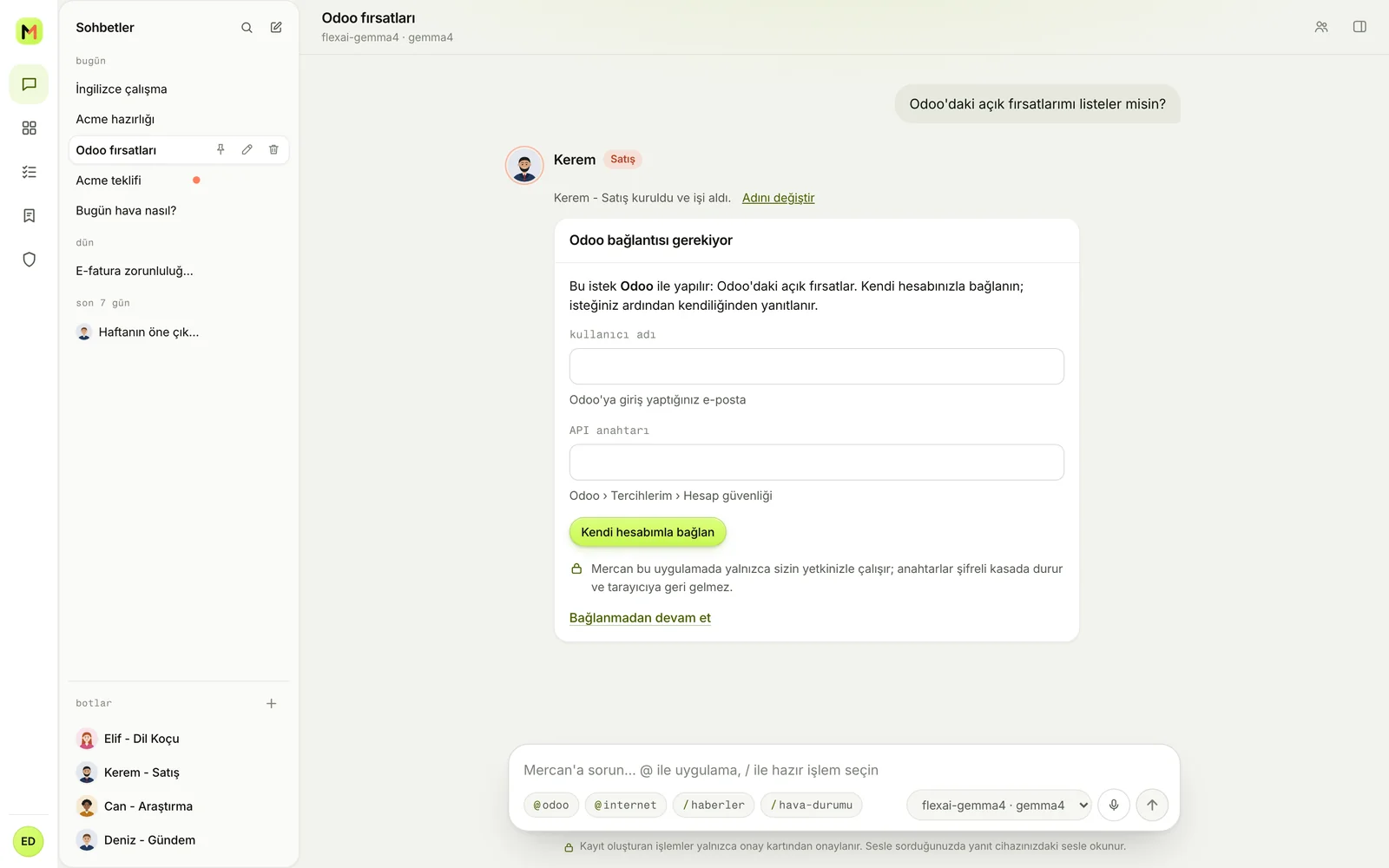
Task: Open the Bugün hava nasıl? chat
Action: click(178, 211)
